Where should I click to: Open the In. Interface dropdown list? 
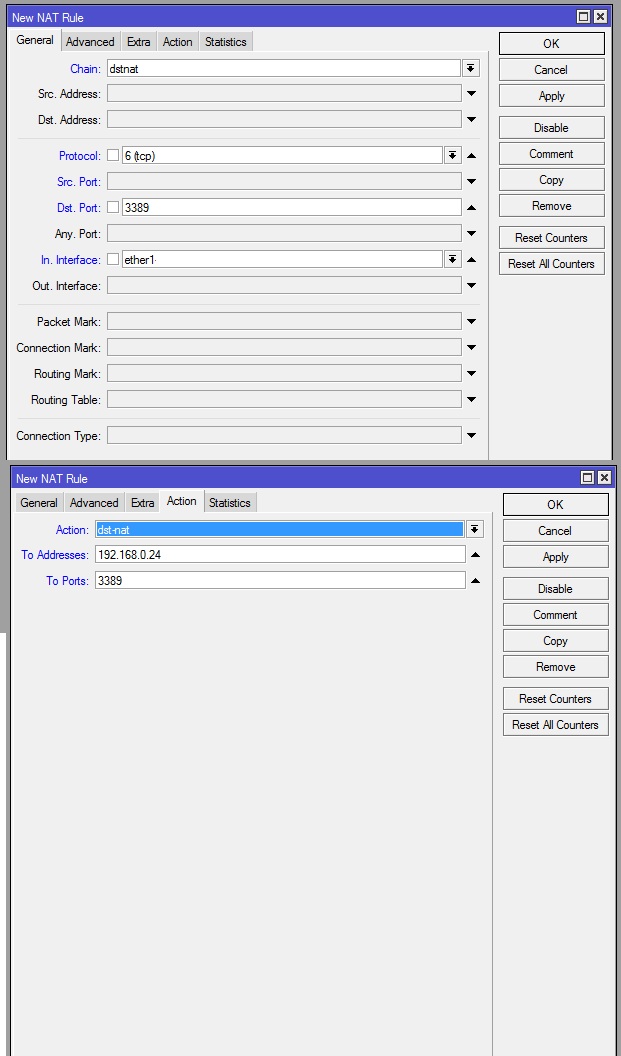(453, 259)
